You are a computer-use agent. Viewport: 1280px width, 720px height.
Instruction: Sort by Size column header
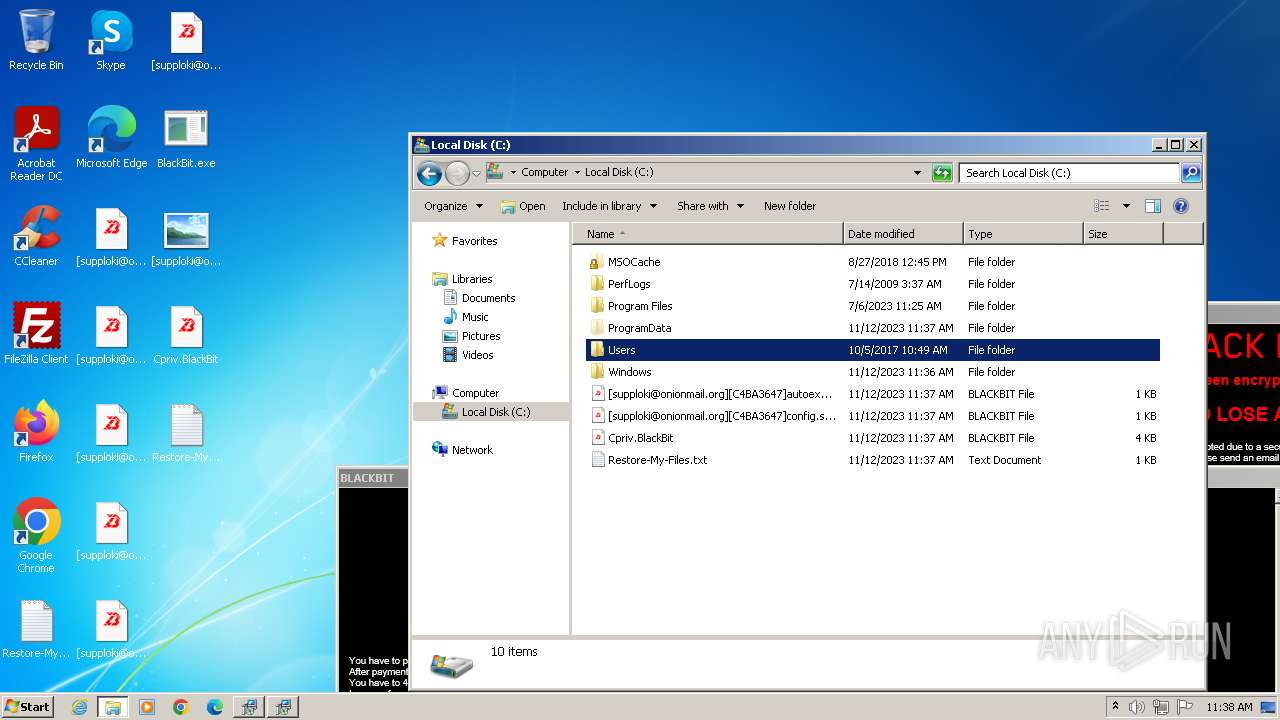coord(1123,234)
